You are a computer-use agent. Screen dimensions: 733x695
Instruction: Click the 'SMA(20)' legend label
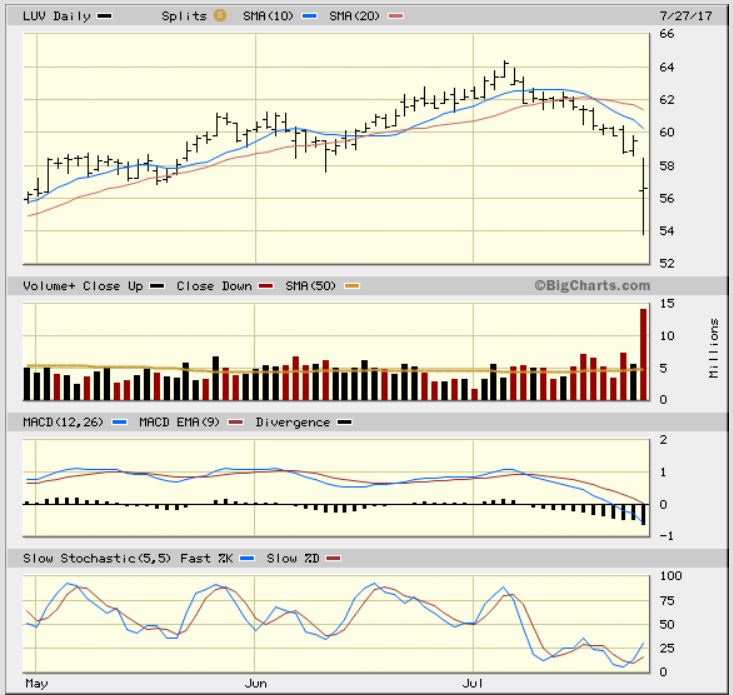(354, 16)
